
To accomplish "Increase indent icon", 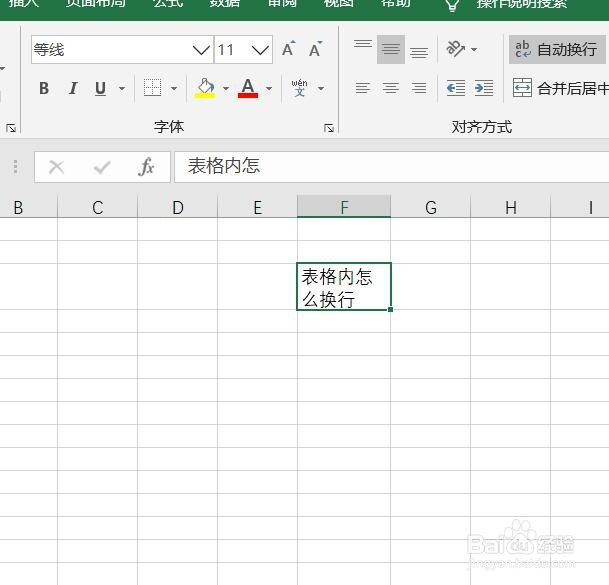I will pos(484,88).
